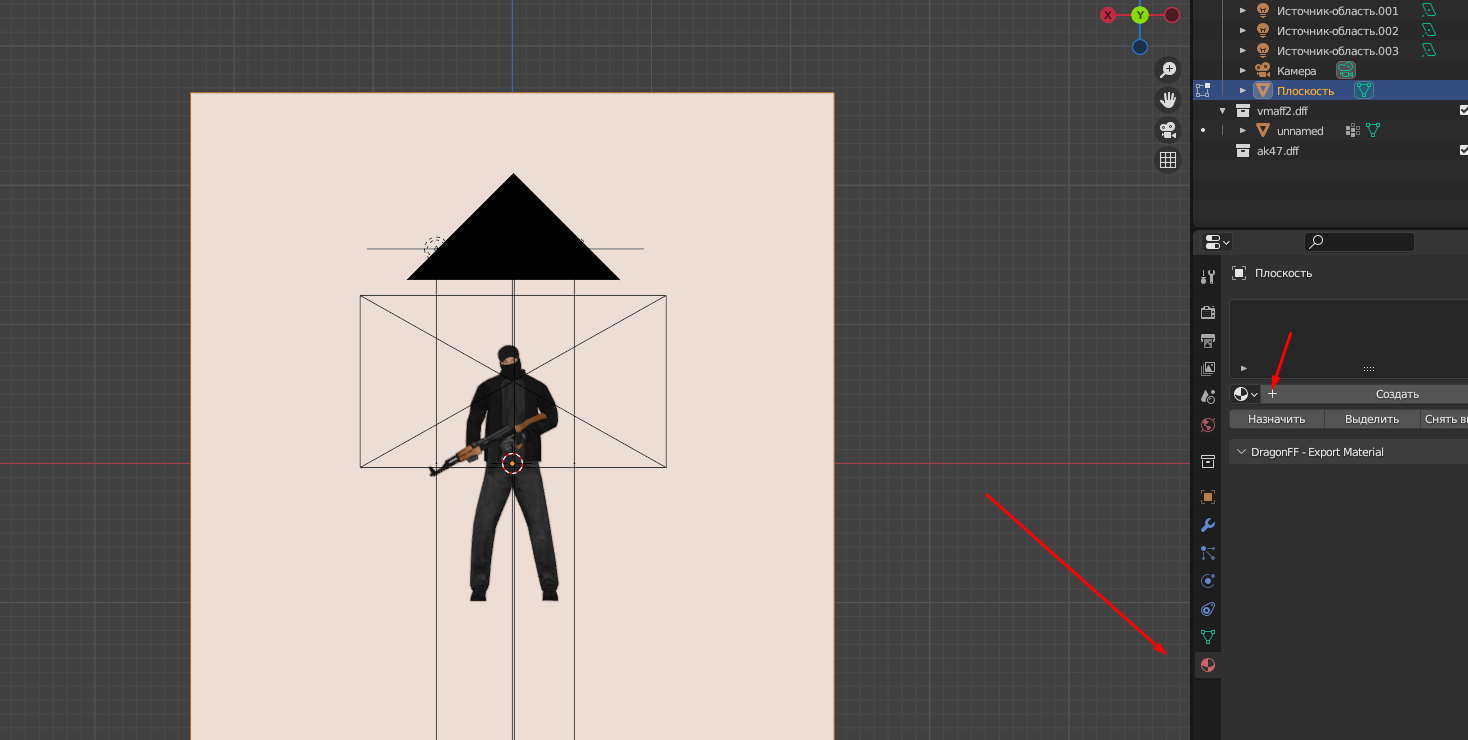
Task: Collapse the vmaff2.dff collection
Action: point(1222,111)
